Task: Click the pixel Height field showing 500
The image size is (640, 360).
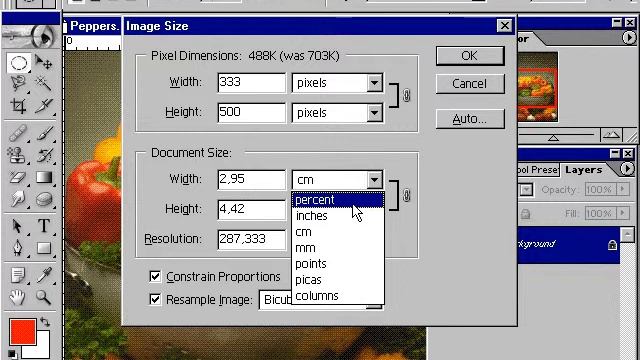Action: [251, 113]
